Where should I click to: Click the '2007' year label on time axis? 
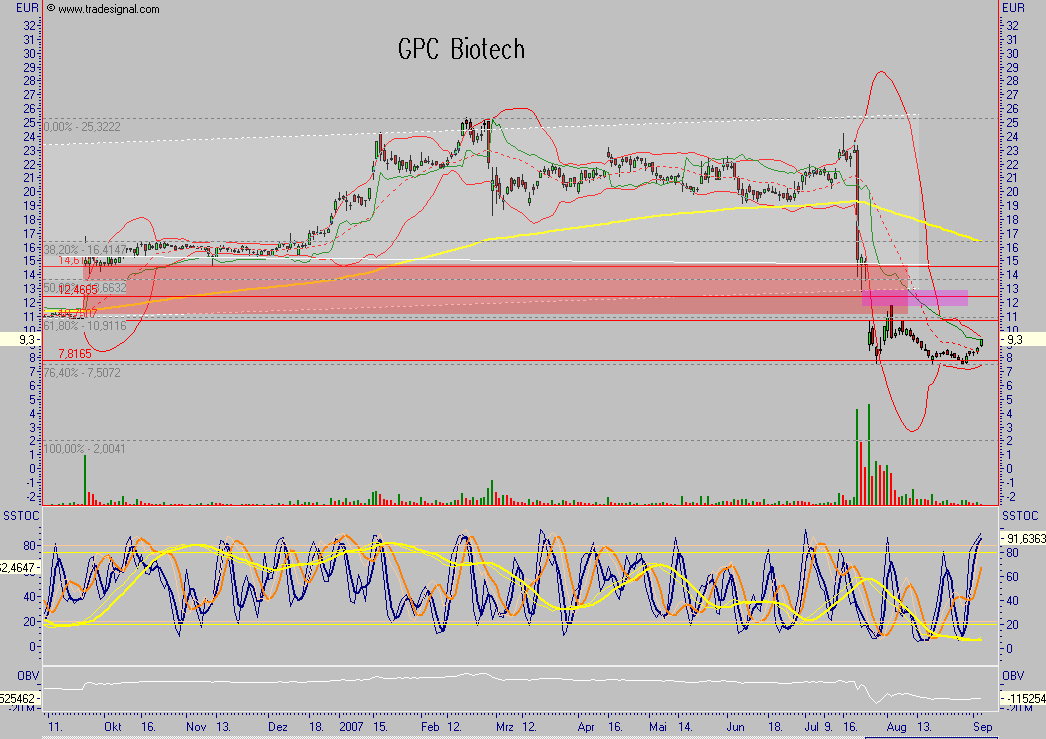pos(352,726)
